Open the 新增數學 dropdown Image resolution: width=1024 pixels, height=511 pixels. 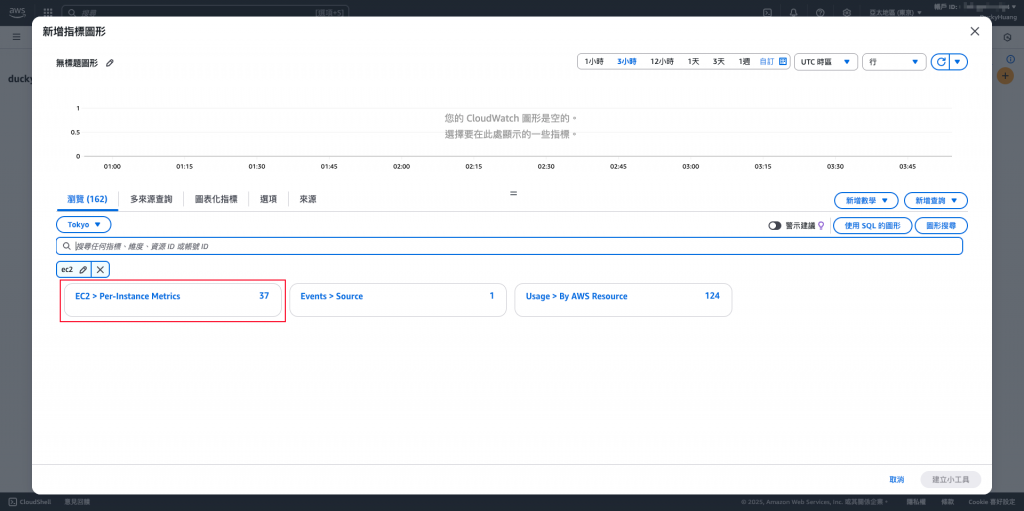pos(866,201)
